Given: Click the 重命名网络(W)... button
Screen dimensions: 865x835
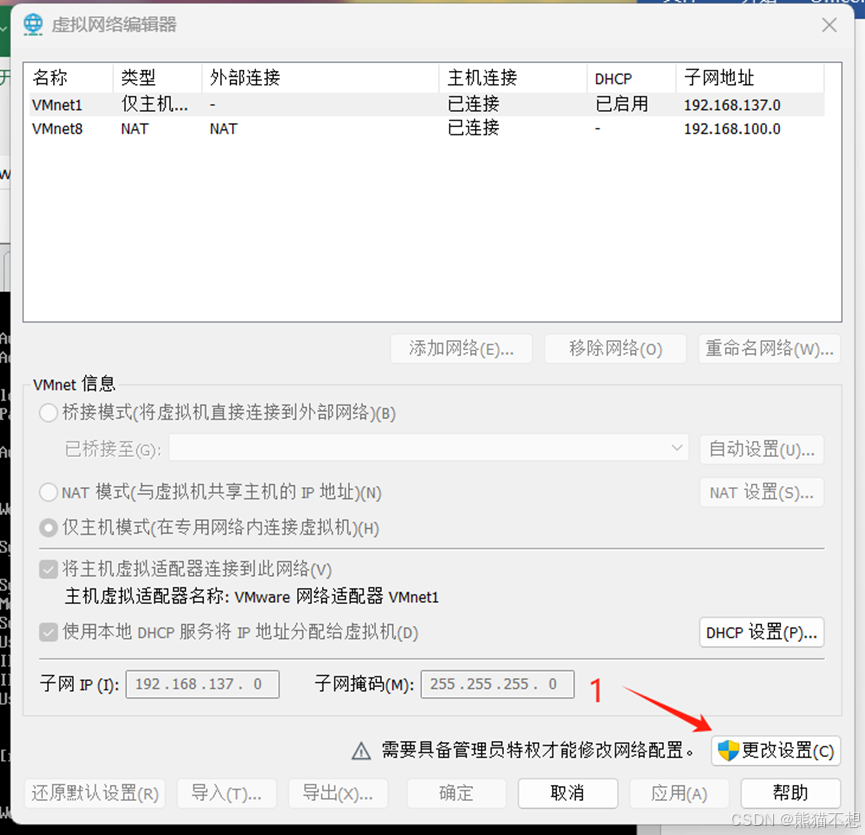Looking at the screenshot, I should pos(770,349).
